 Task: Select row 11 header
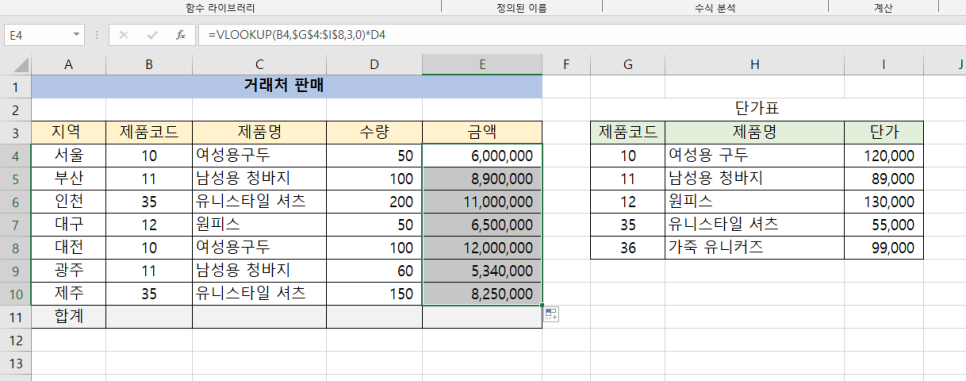tap(15, 317)
